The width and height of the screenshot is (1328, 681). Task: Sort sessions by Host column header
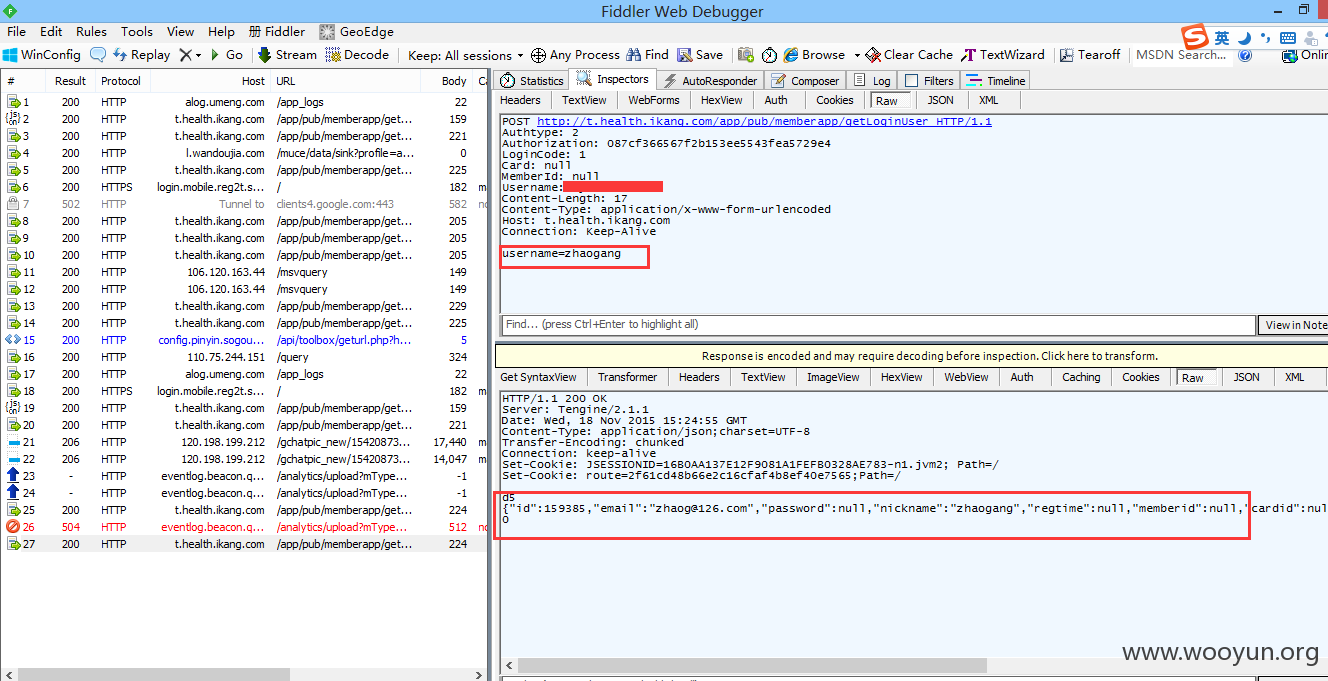pos(209,81)
